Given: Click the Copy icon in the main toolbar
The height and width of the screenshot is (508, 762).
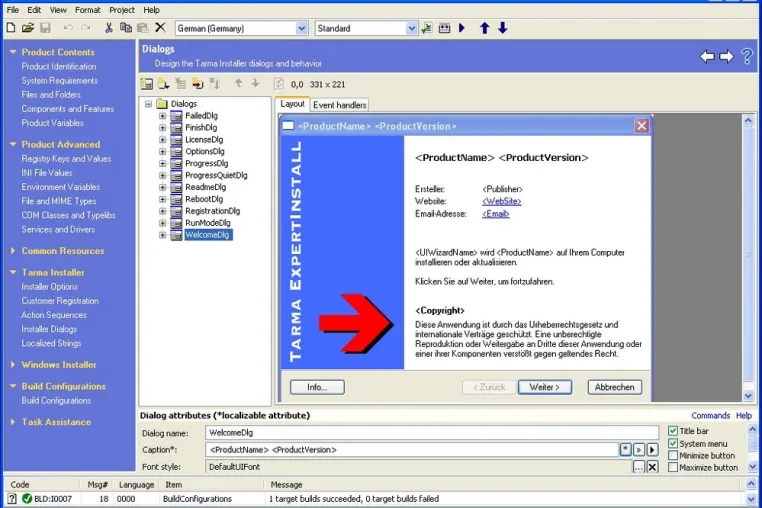Looking at the screenshot, I should pyautogui.click(x=126, y=28).
